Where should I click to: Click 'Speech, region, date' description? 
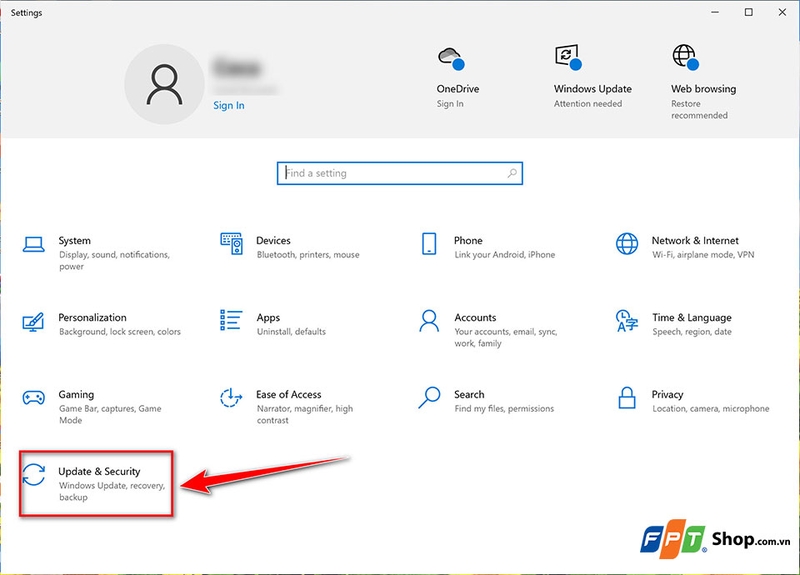(692, 332)
